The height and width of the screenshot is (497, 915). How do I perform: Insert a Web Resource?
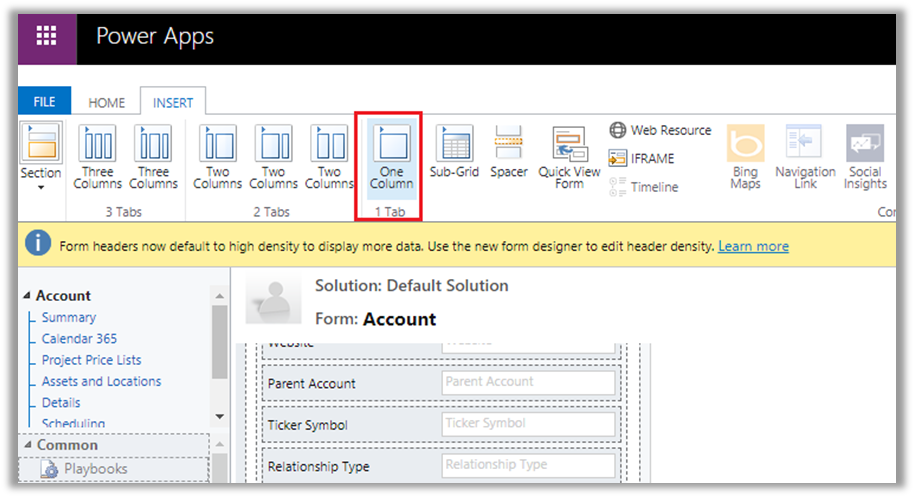(x=660, y=130)
